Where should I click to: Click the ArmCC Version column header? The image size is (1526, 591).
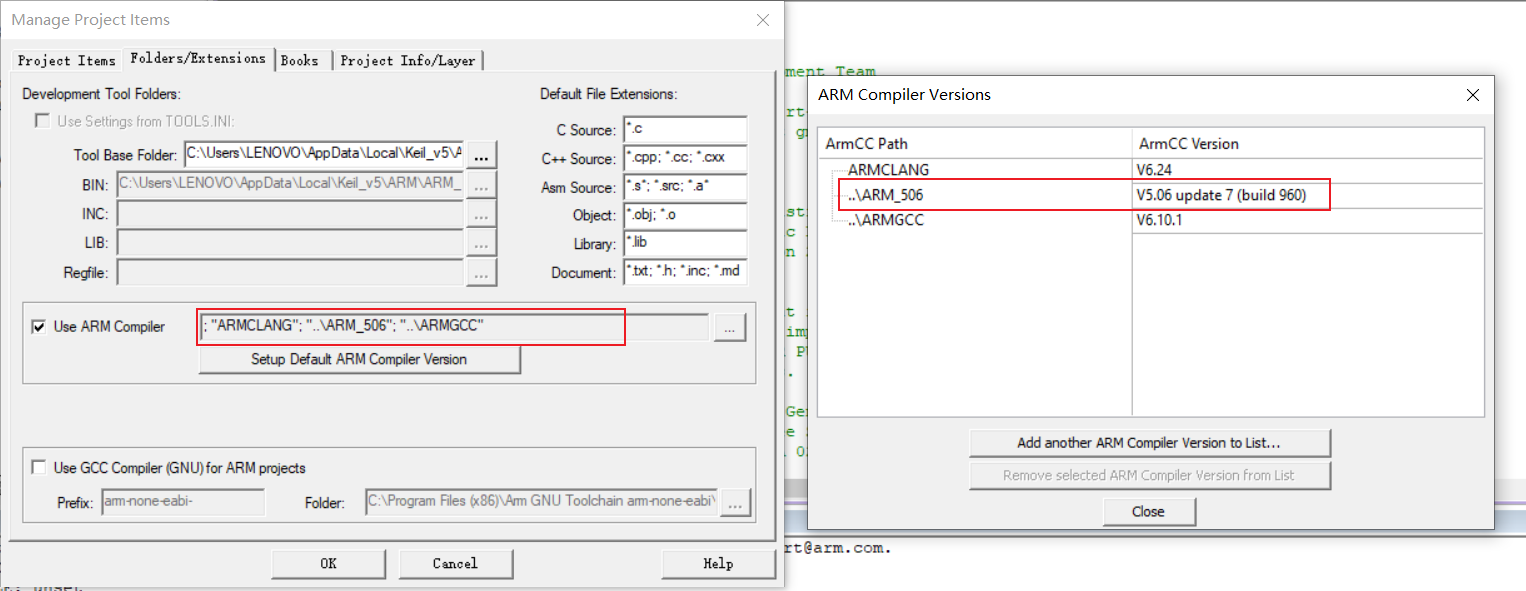pyautogui.click(x=1308, y=144)
